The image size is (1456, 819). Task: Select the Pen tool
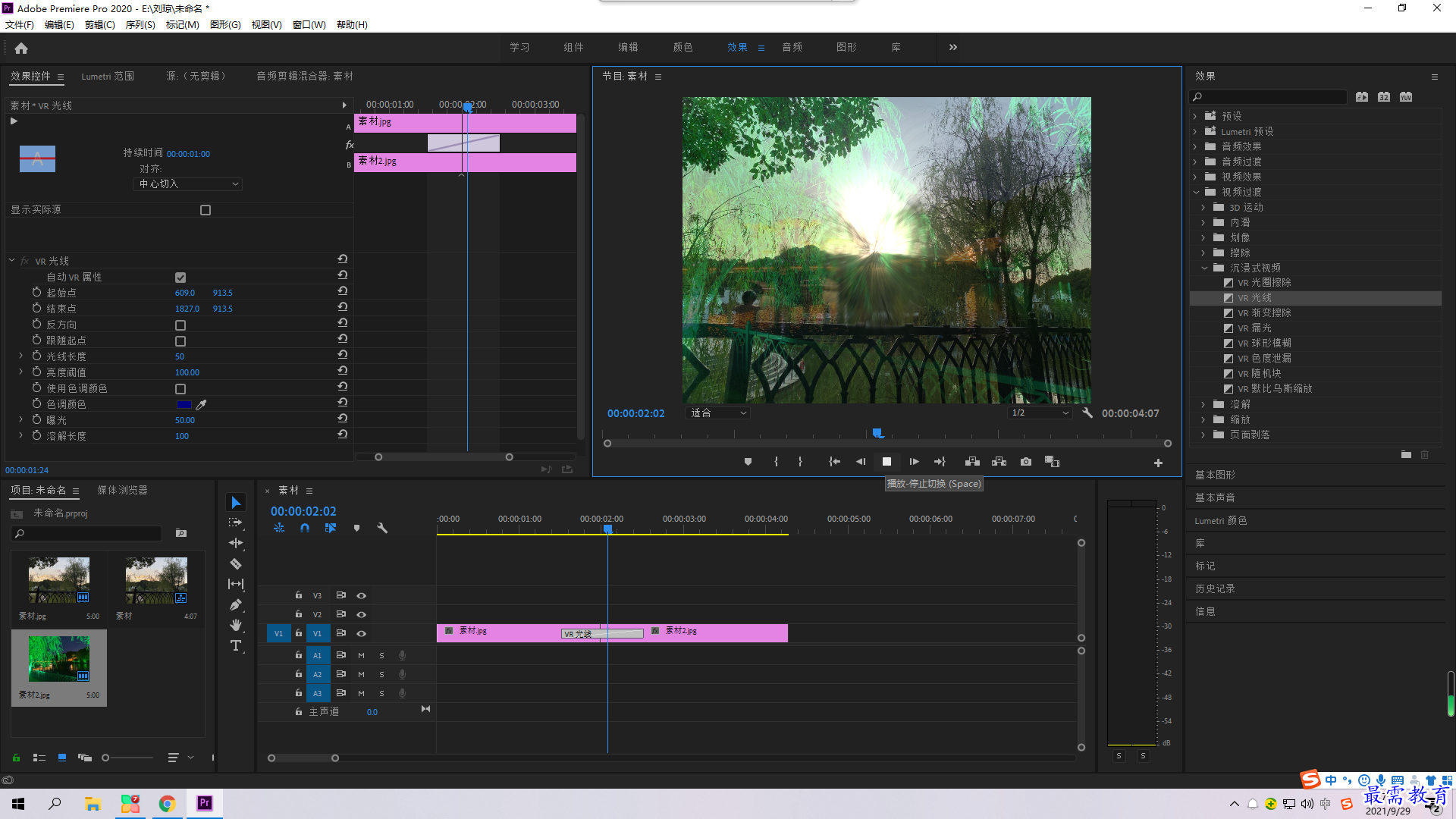click(236, 604)
